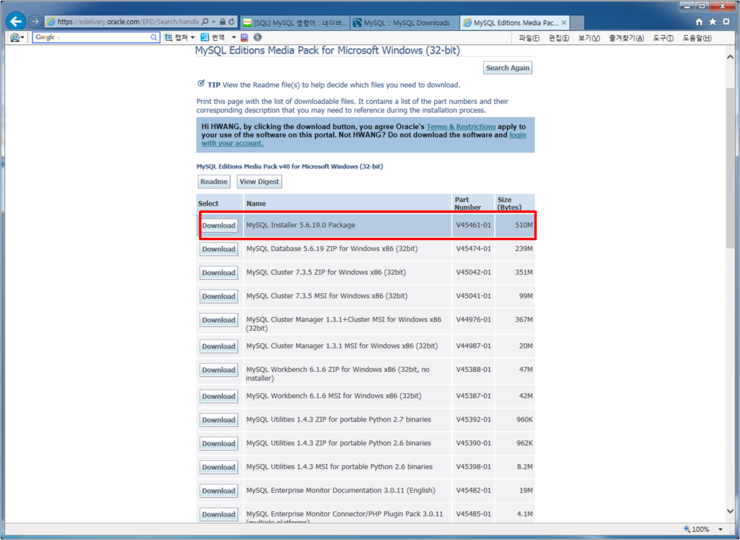Download MySQL Installer 5.6.19.0 Package
Image resolution: width=740 pixels, height=540 pixels.
tap(219, 226)
